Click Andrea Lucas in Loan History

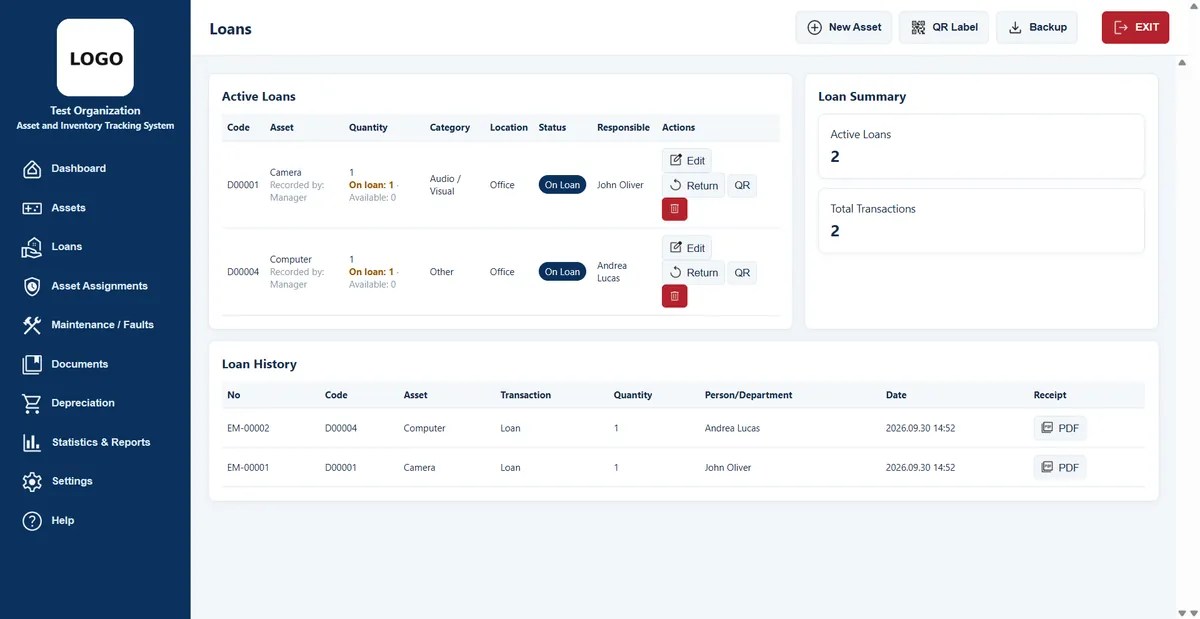click(732, 428)
